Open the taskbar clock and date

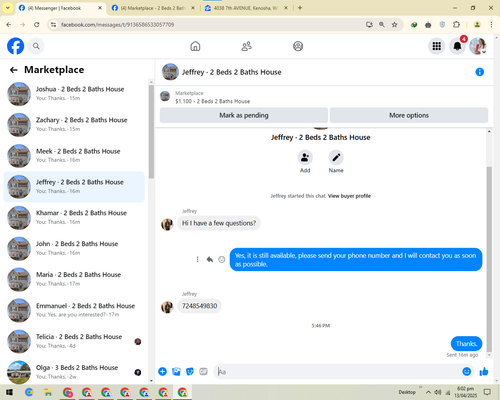click(466, 392)
